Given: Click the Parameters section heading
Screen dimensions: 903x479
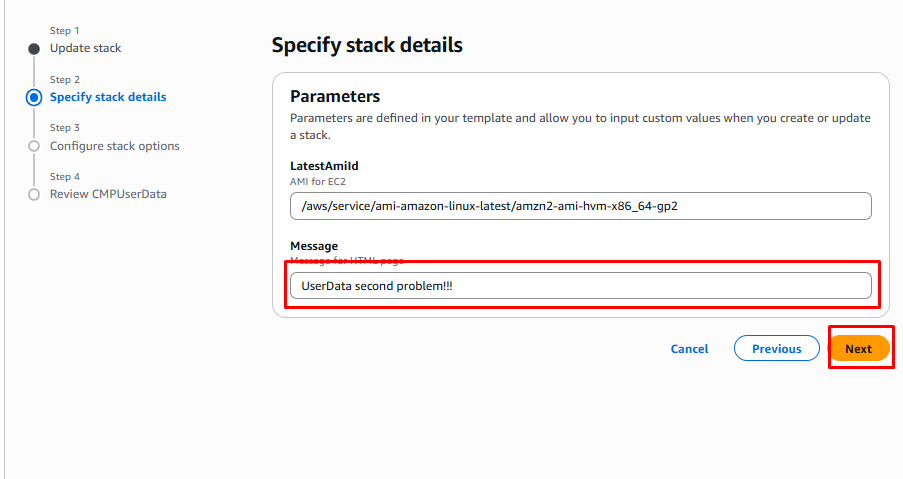Looking at the screenshot, I should (335, 97).
